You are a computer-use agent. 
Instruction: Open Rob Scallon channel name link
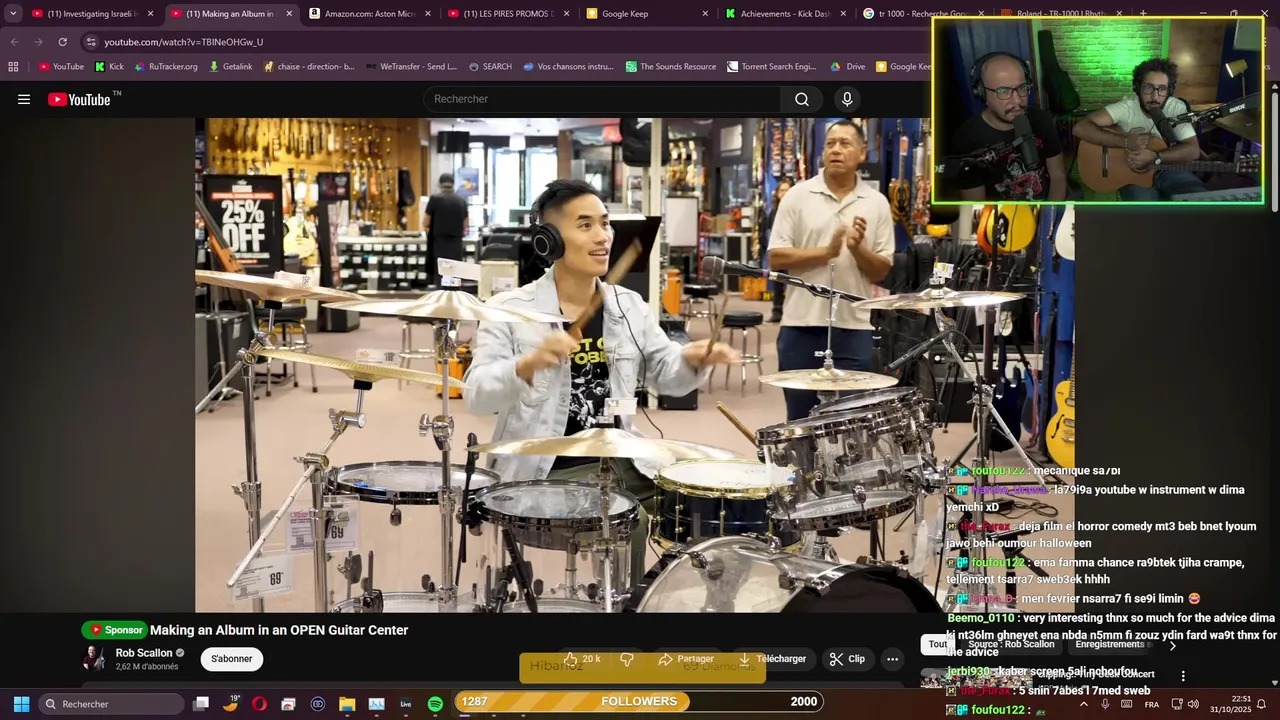click(x=144, y=653)
